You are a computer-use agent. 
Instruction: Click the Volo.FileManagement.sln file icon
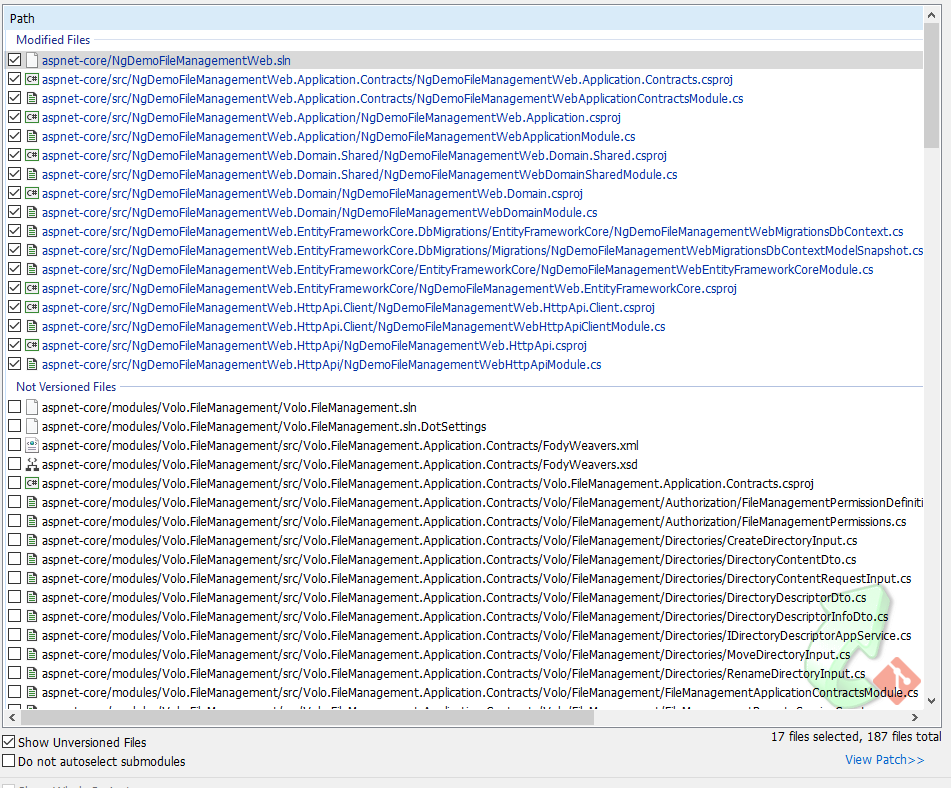31,407
